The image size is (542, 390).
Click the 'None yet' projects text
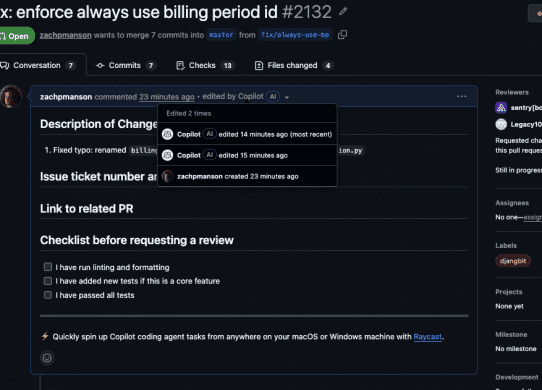(x=509, y=306)
